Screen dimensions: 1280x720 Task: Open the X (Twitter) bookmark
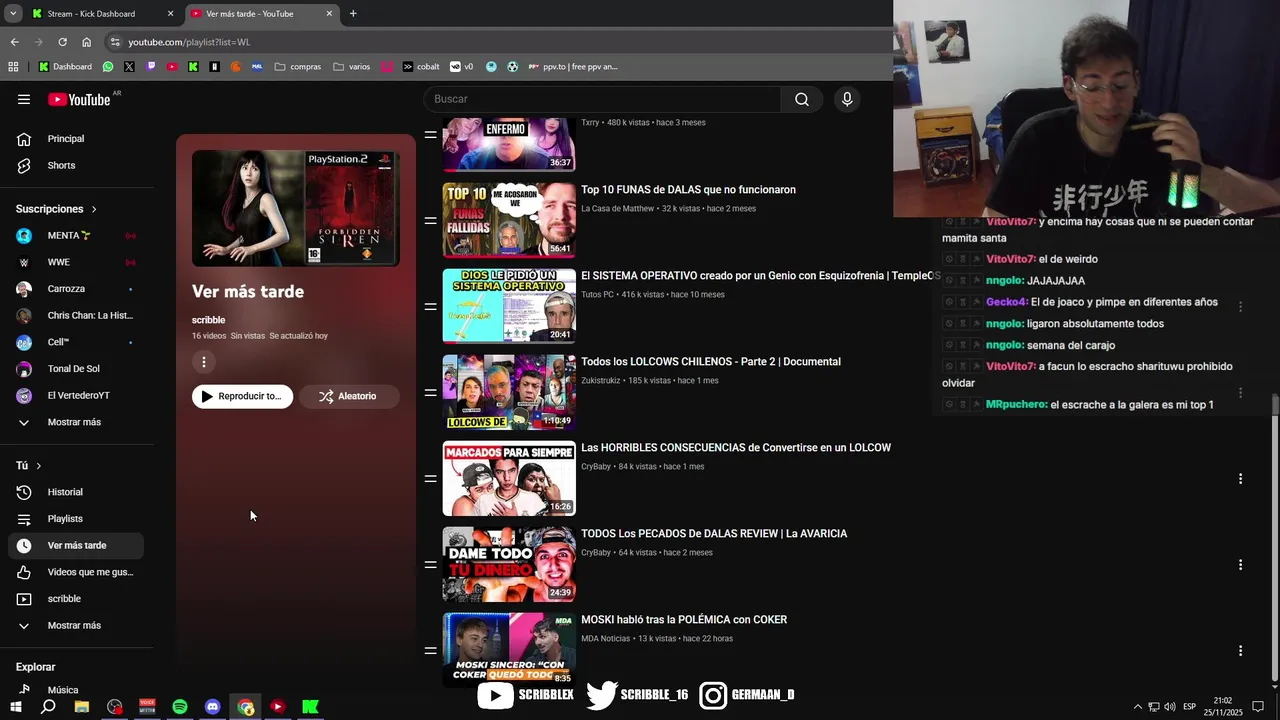pyautogui.click(x=129, y=67)
